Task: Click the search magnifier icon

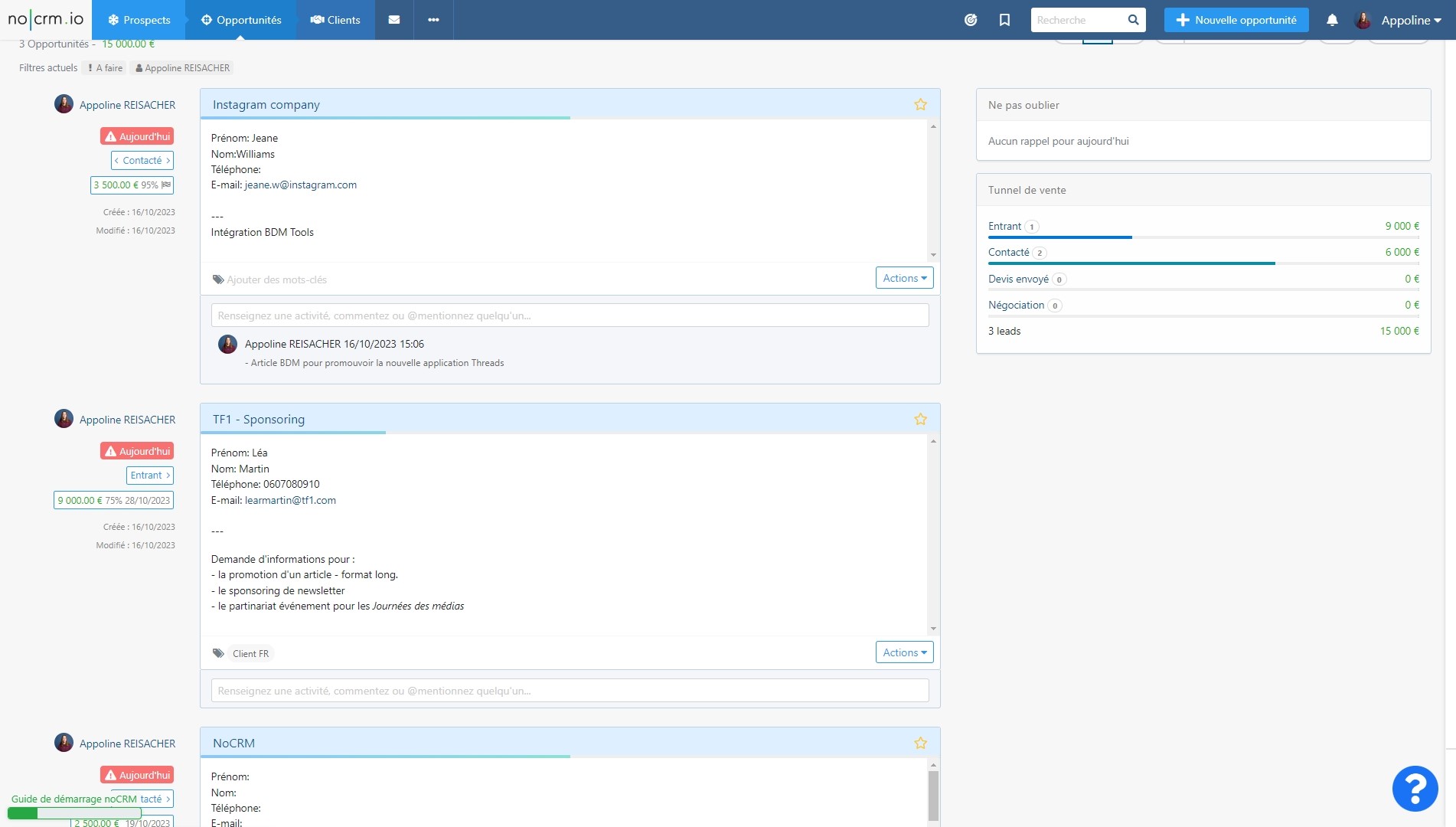Action: [x=1134, y=20]
